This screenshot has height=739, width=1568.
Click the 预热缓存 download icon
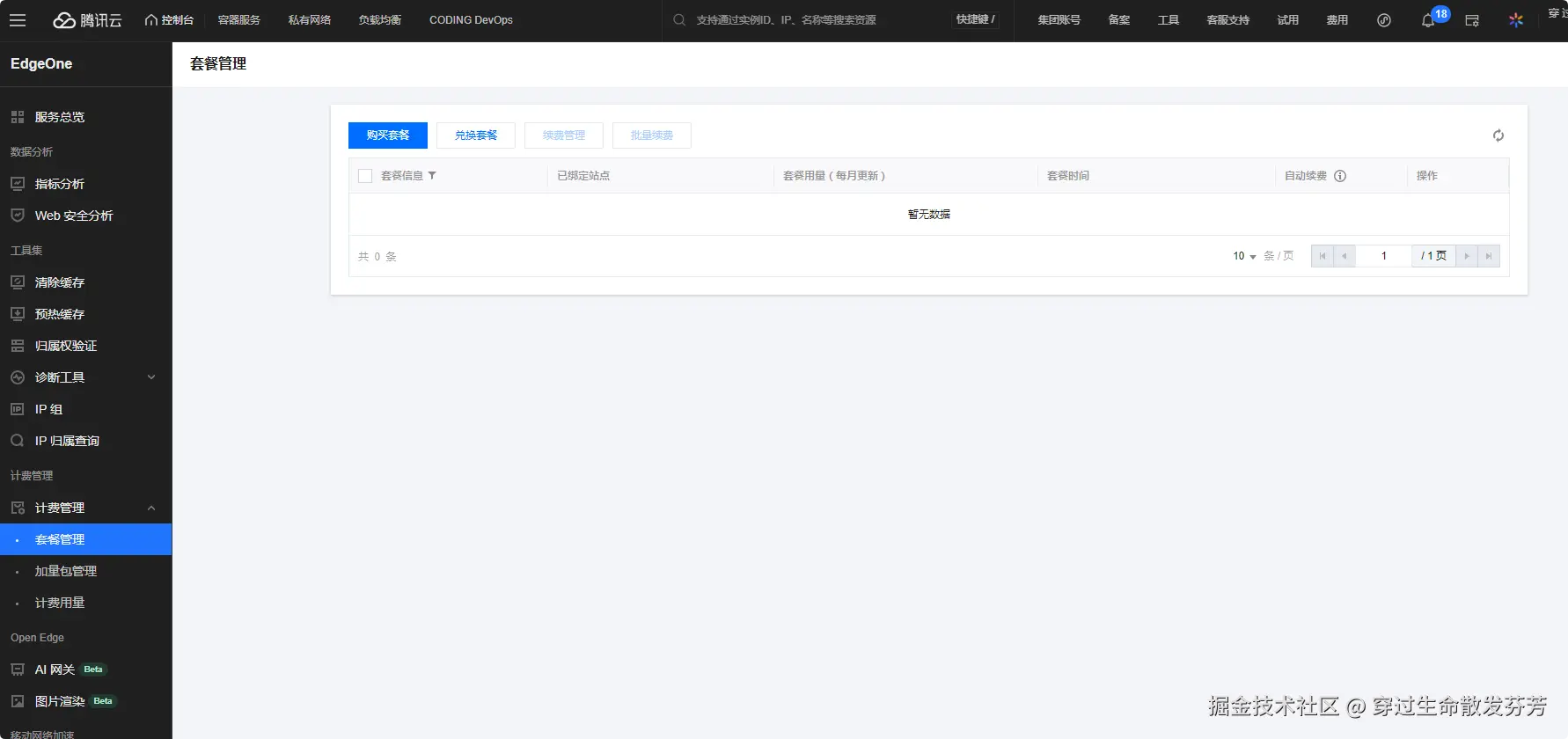coord(18,314)
